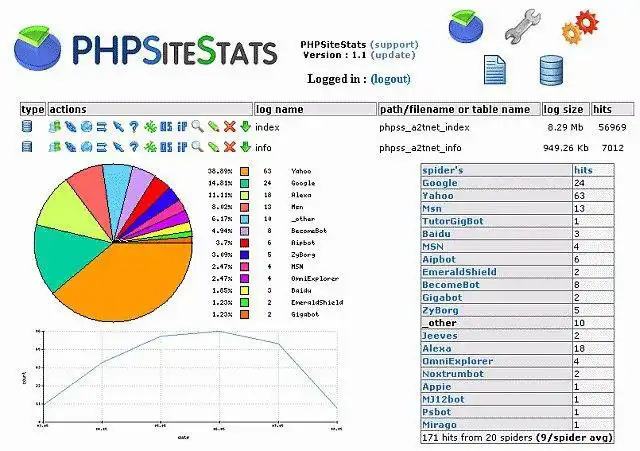The width and height of the screenshot is (640, 451).
Task: Click the magnifying glass for info log
Action: (198, 146)
